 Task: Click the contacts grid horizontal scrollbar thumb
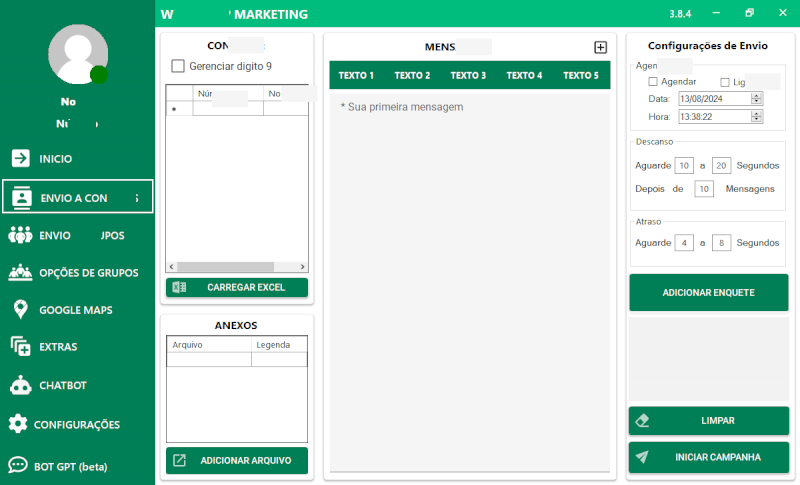coord(226,267)
